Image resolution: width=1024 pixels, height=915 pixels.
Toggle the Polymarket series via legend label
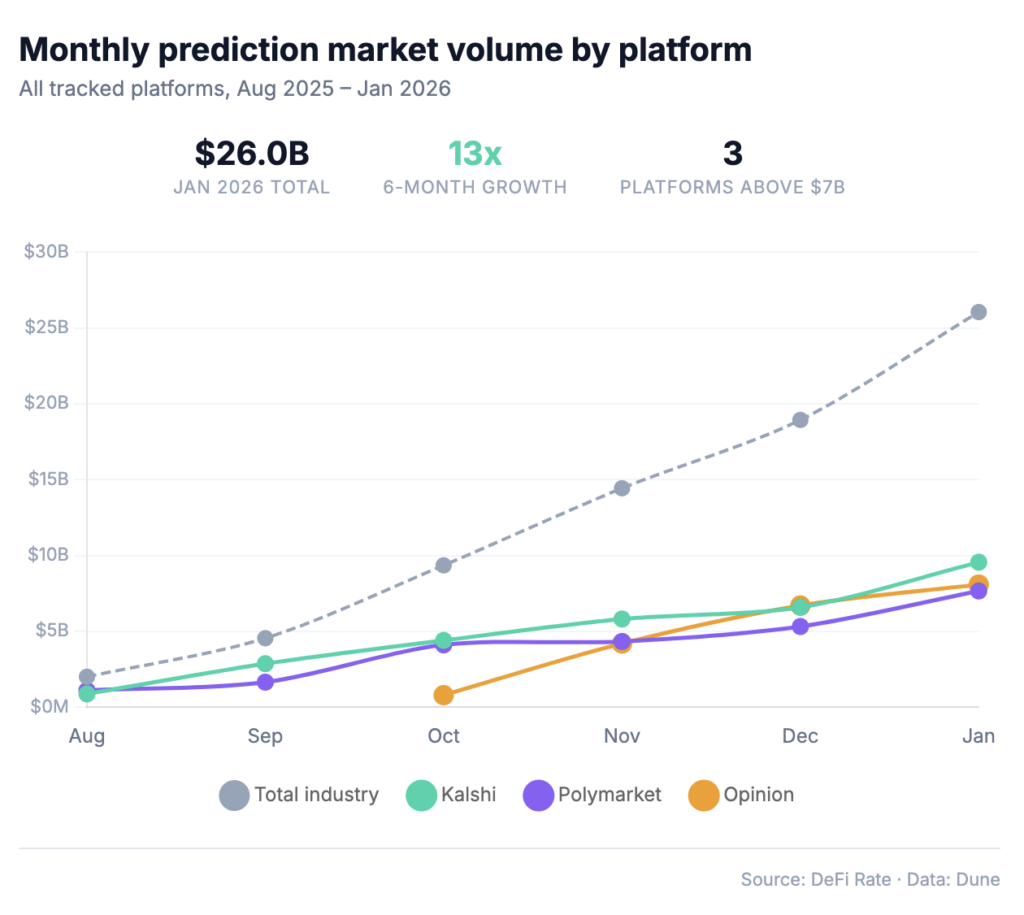tap(611, 795)
